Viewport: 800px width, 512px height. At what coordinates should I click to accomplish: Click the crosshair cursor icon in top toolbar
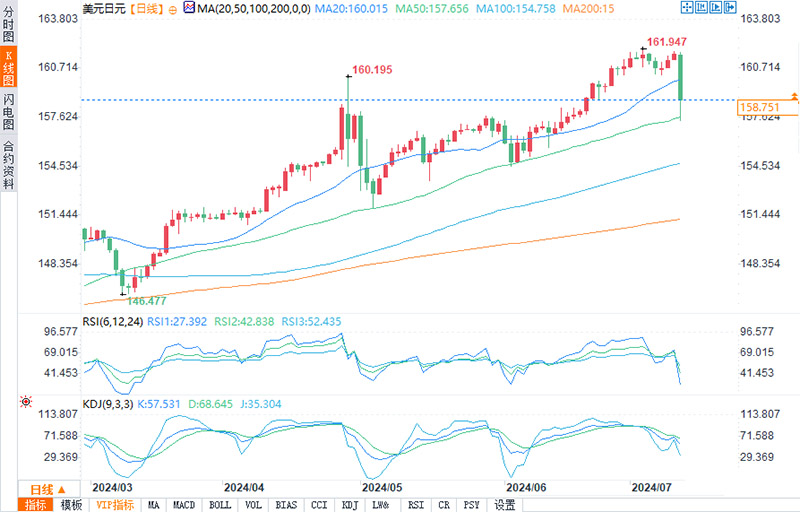[x=687, y=8]
